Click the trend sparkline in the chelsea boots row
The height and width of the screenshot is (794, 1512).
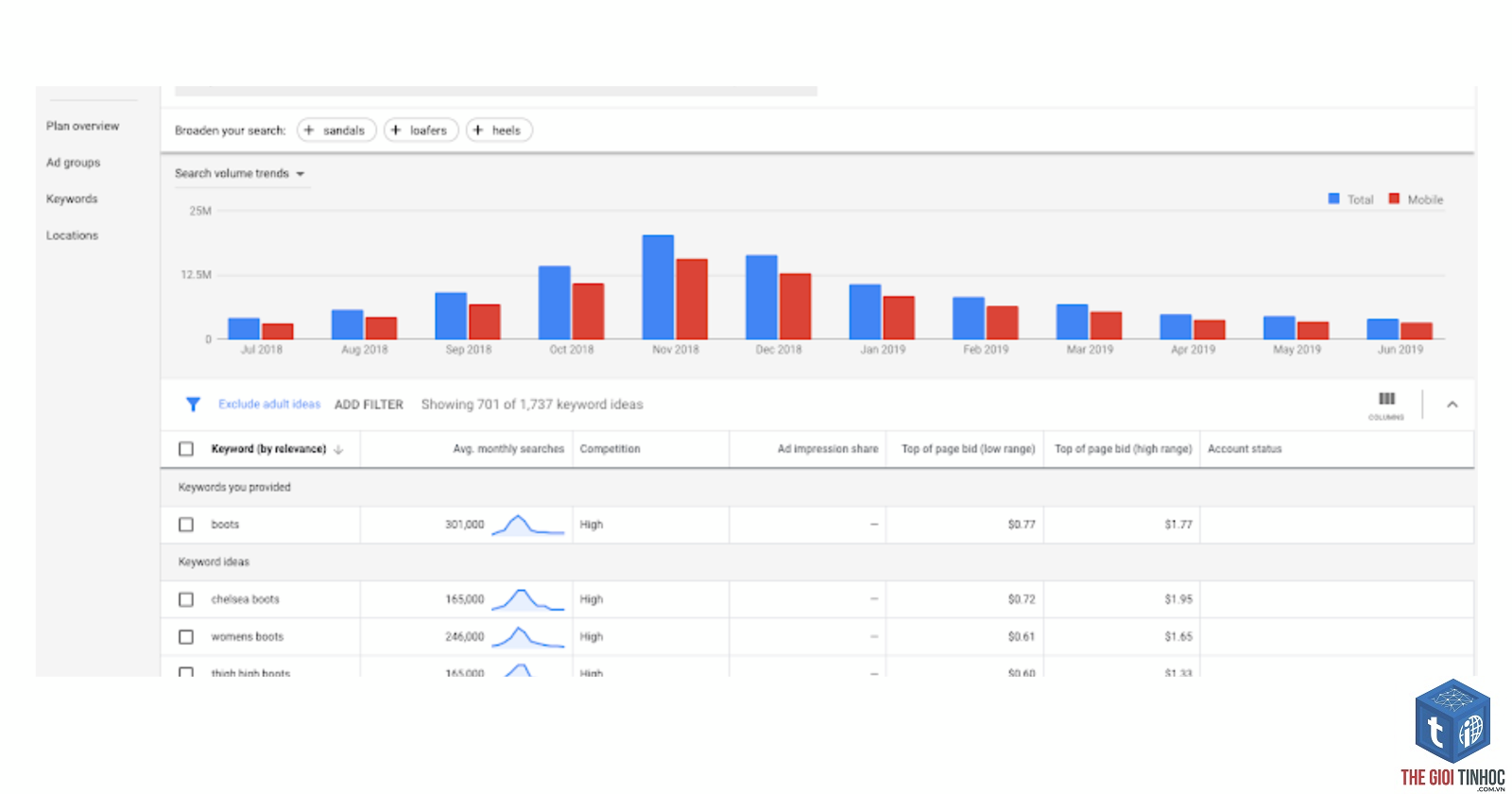(527, 599)
